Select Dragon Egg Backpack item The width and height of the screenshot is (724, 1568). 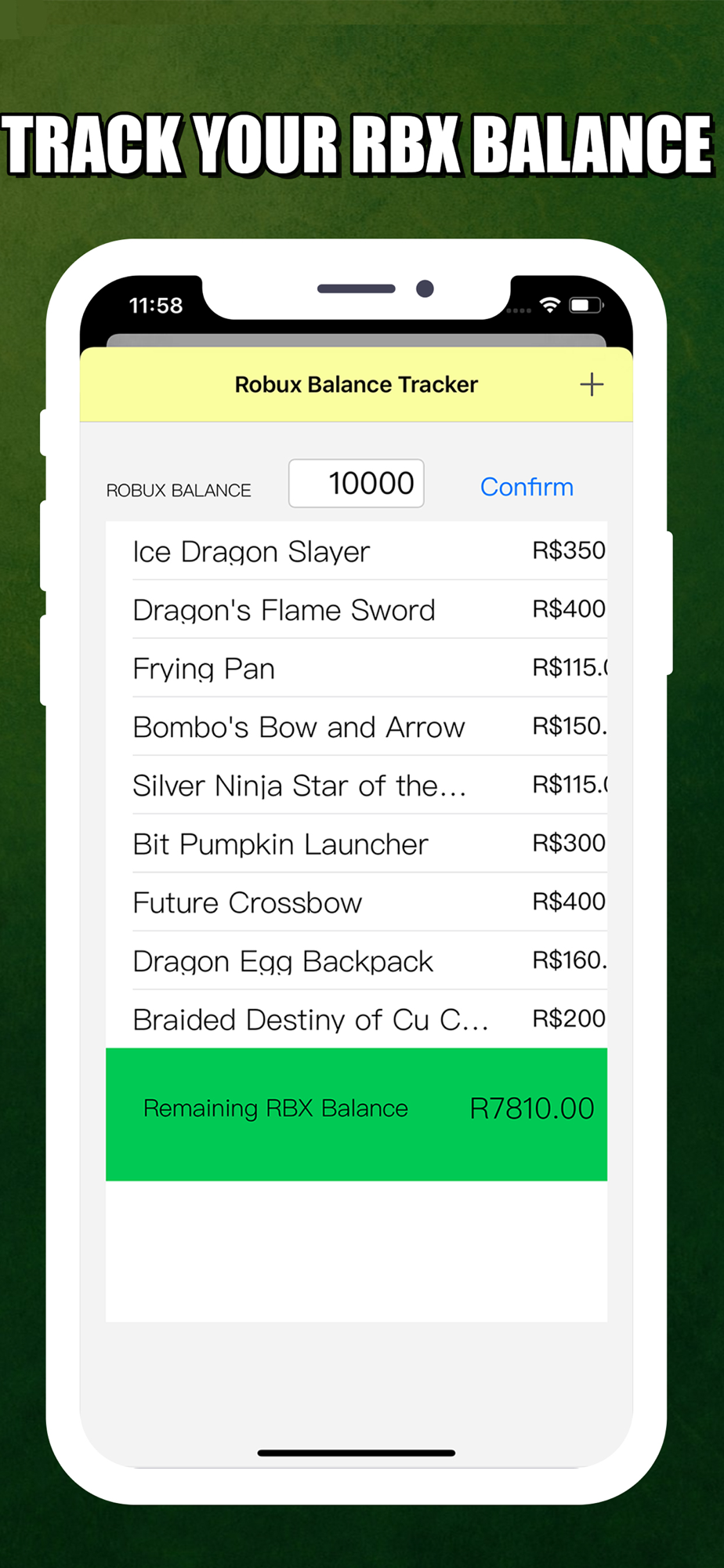coord(357,960)
